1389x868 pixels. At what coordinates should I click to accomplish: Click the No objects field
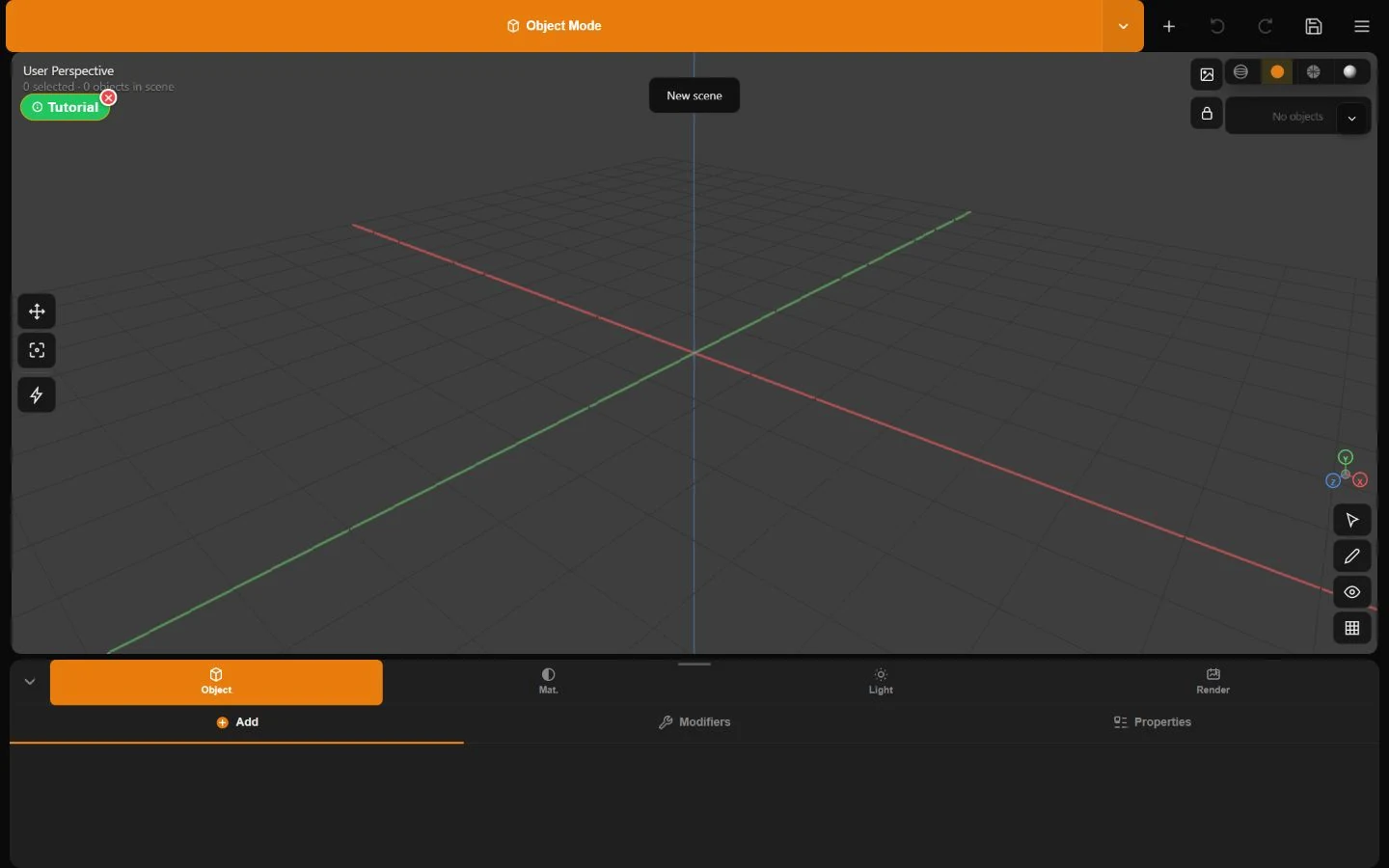[1297, 117]
